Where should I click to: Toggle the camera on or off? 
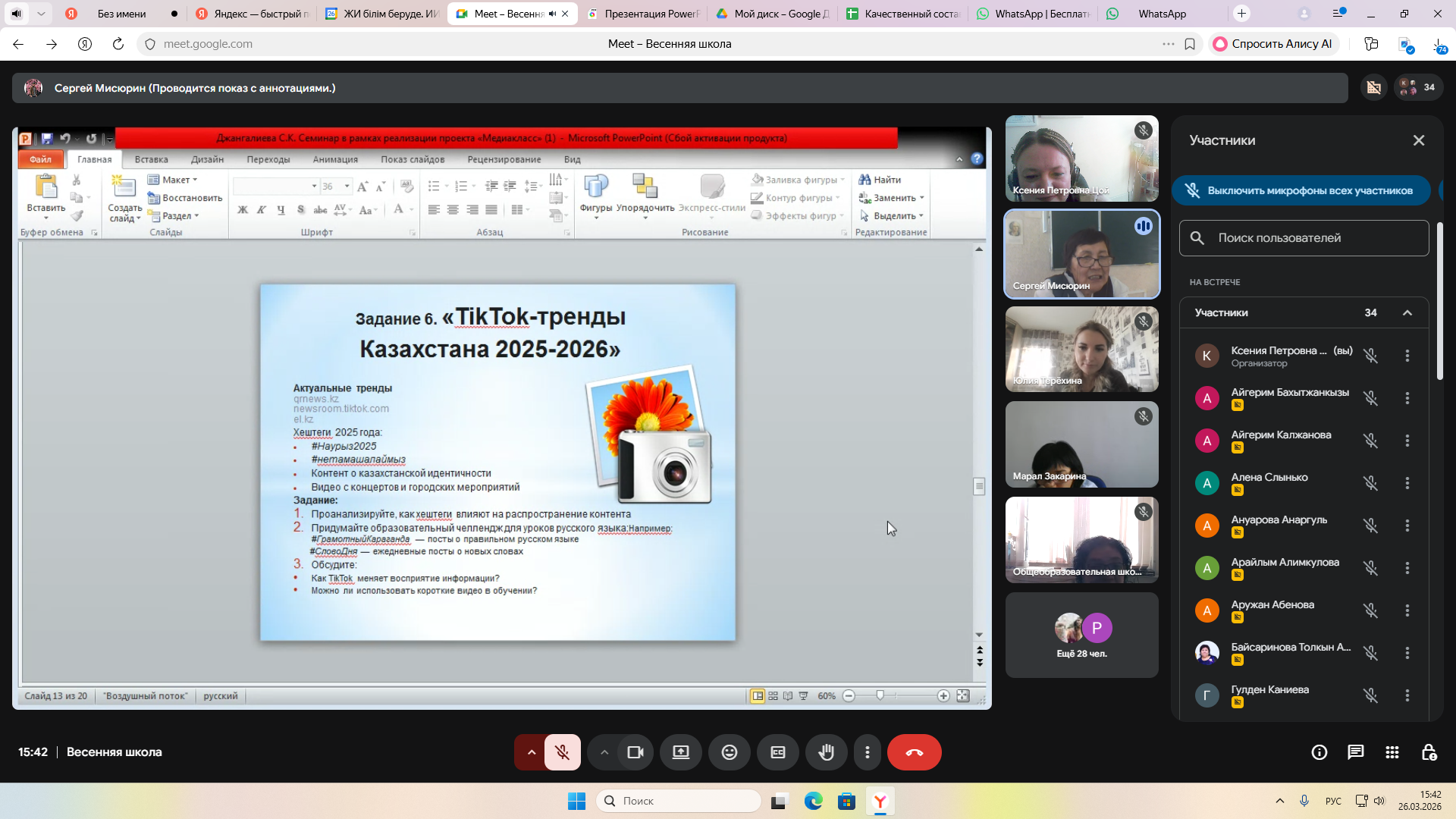635,752
